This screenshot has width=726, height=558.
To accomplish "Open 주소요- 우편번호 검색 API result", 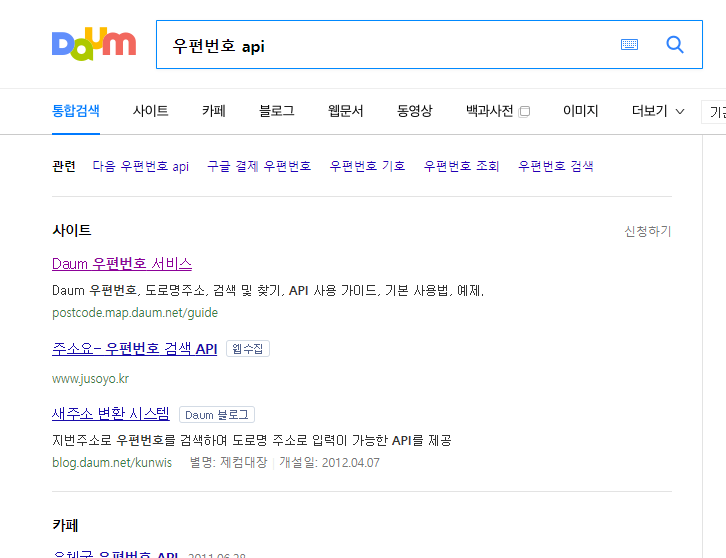I will pyautogui.click(x=134, y=349).
